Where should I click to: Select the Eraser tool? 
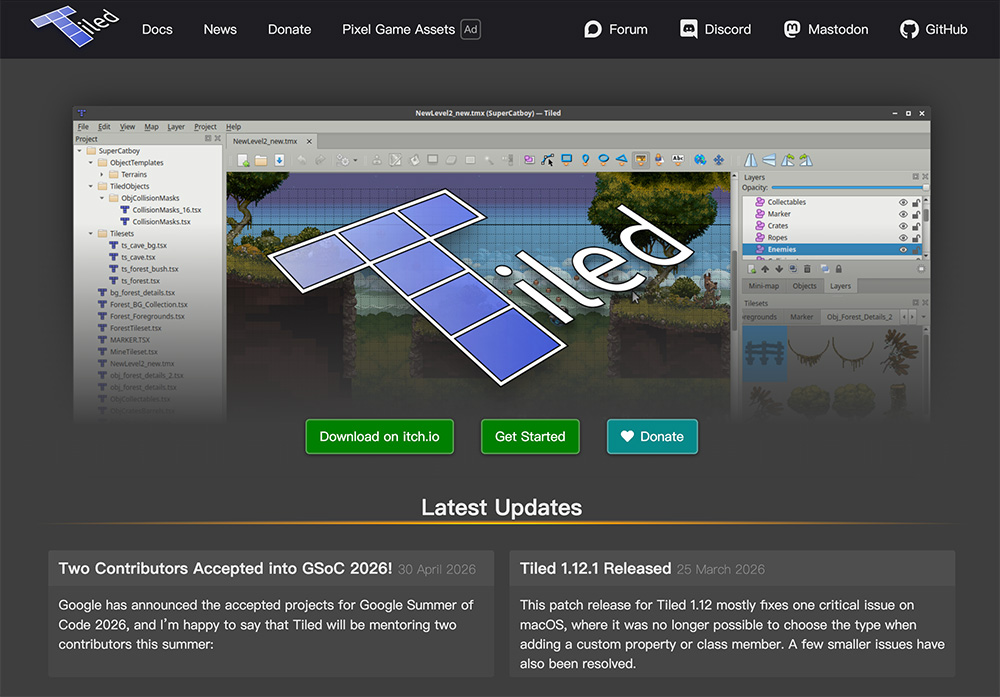(x=451, y=160)
